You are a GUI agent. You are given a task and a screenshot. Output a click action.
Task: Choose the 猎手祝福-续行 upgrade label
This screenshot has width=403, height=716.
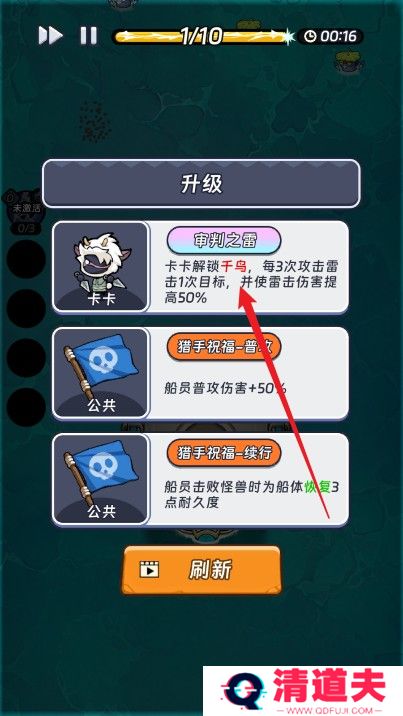(224, 453)
